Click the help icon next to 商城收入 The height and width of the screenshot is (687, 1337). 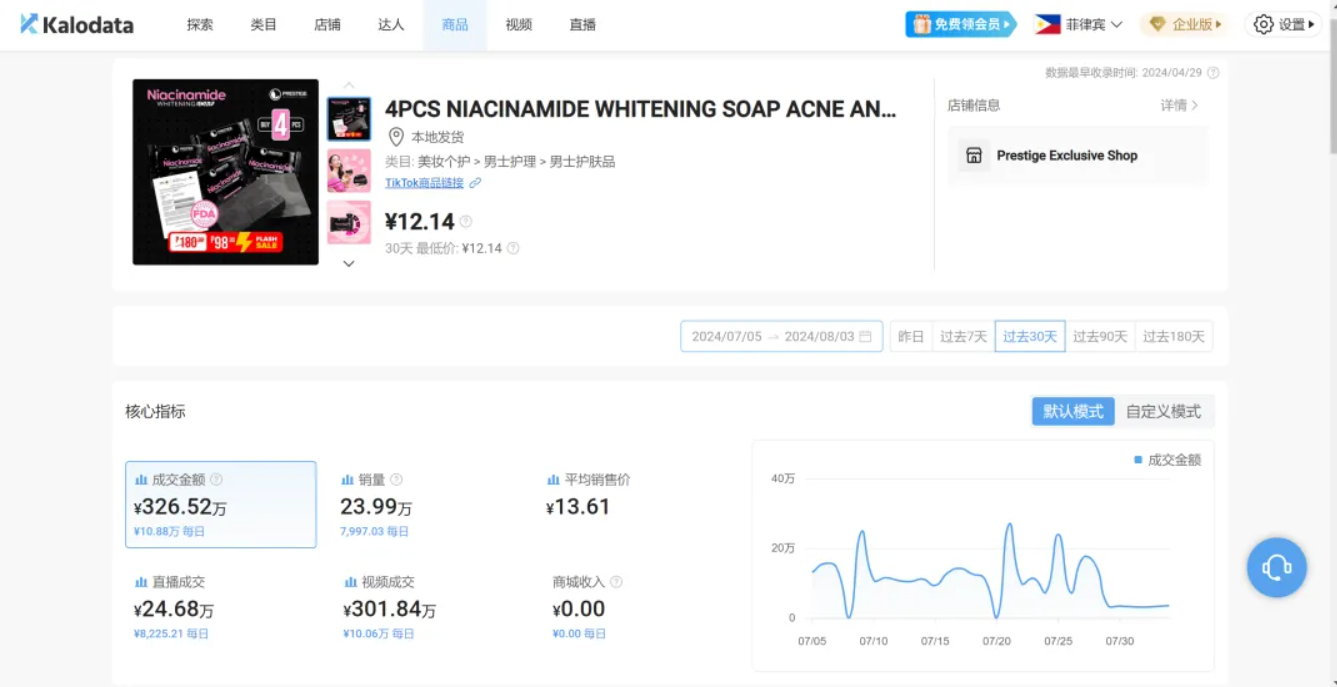pyautogui.click(x=616, y=582)
